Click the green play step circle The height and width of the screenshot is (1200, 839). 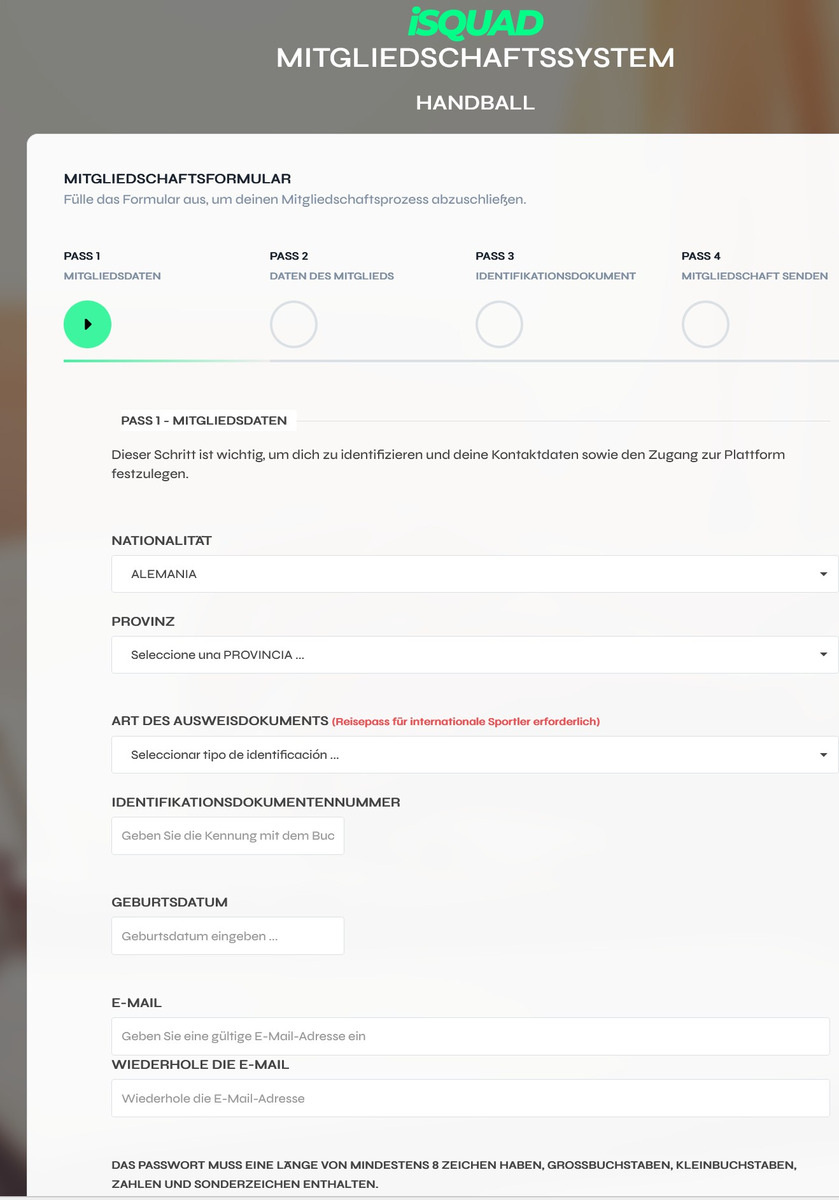point(87,324)
